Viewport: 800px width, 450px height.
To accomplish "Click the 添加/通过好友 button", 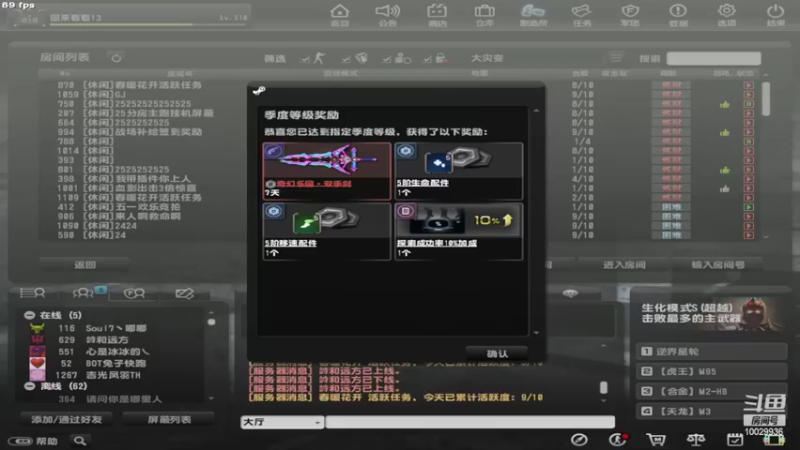I will pyautogui.click(x=67, y=419).
